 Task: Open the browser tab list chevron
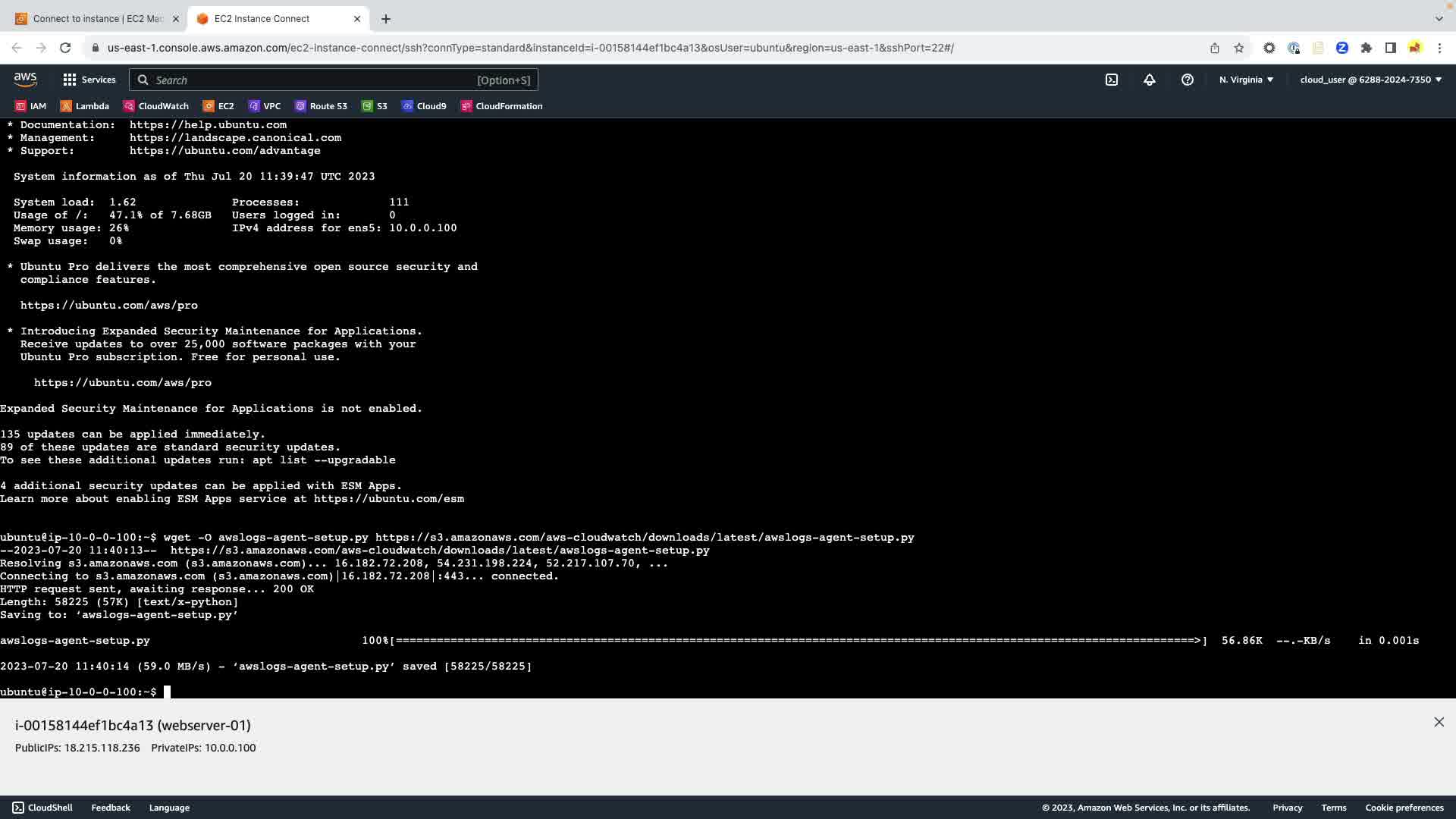[1439, 18]
